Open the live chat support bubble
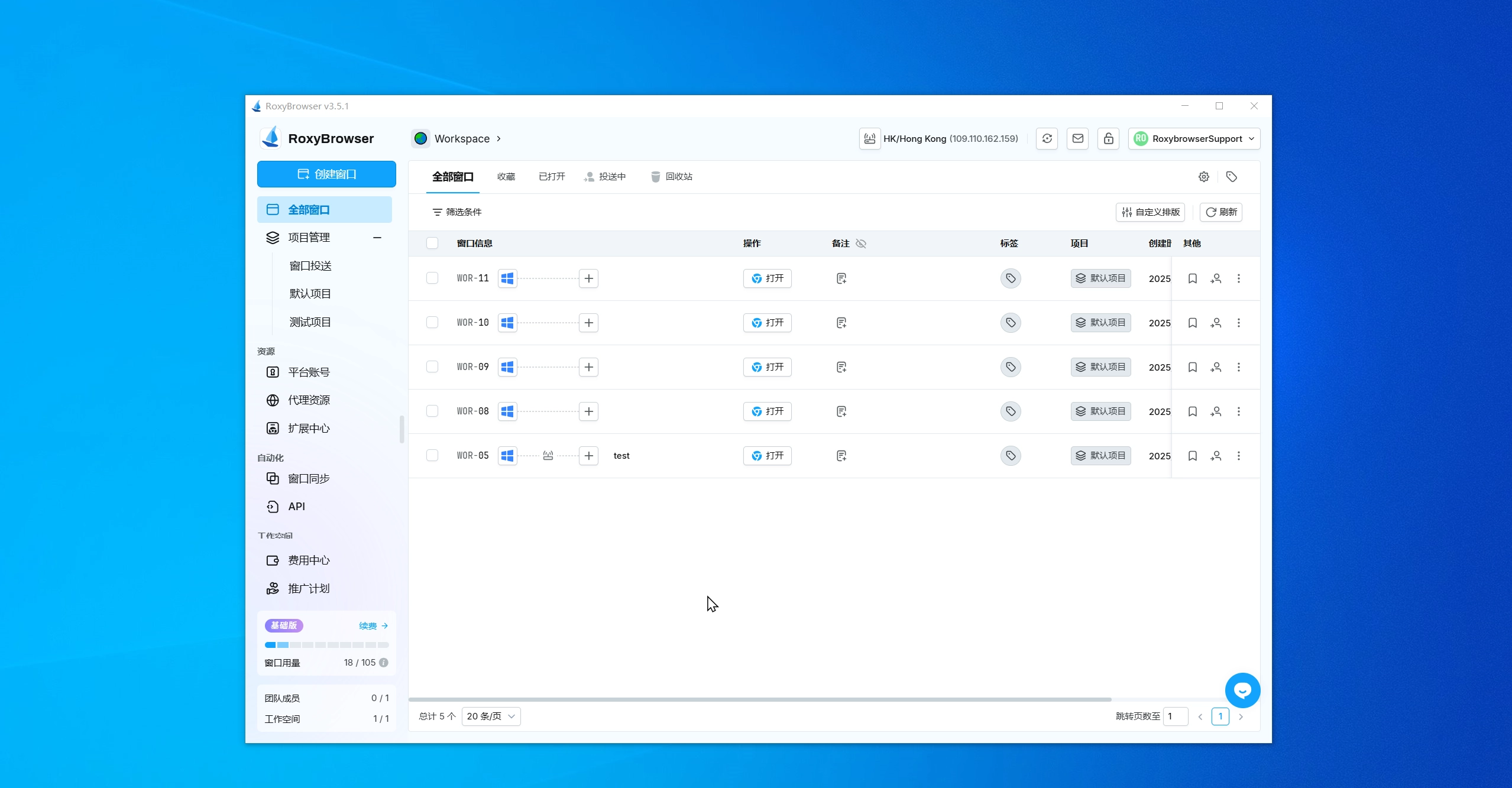1512x788 pixels. [1242, 690]
